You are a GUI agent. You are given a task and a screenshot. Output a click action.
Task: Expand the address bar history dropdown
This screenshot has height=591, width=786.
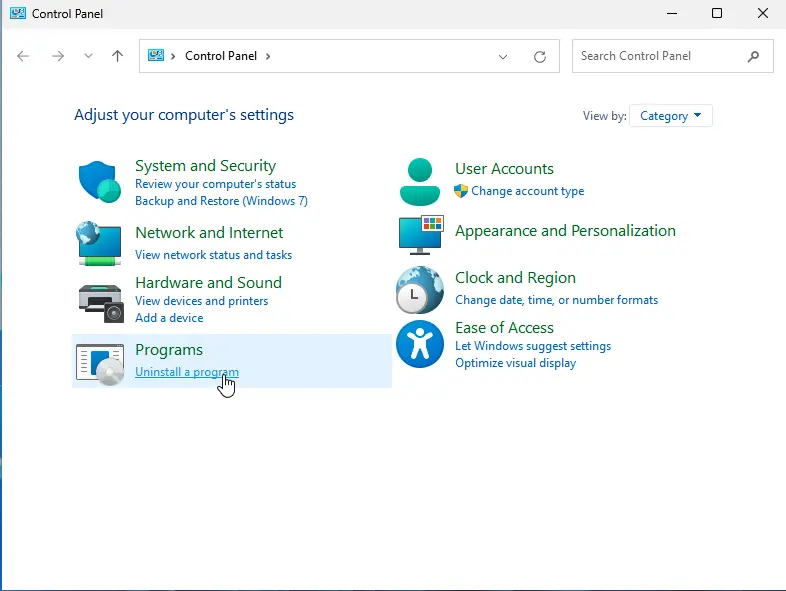click(x=503, y=57)
